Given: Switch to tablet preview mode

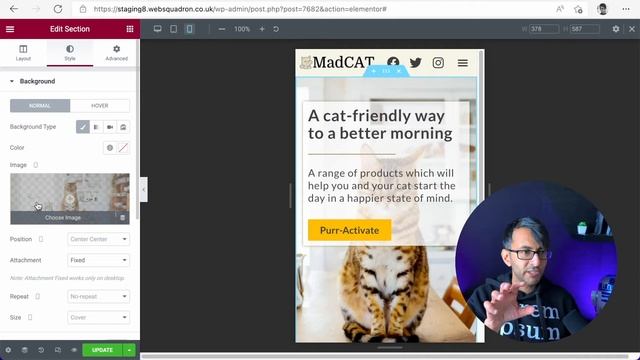Looking at the screenshot, I should pyautogui.click(x=173, y=29).
